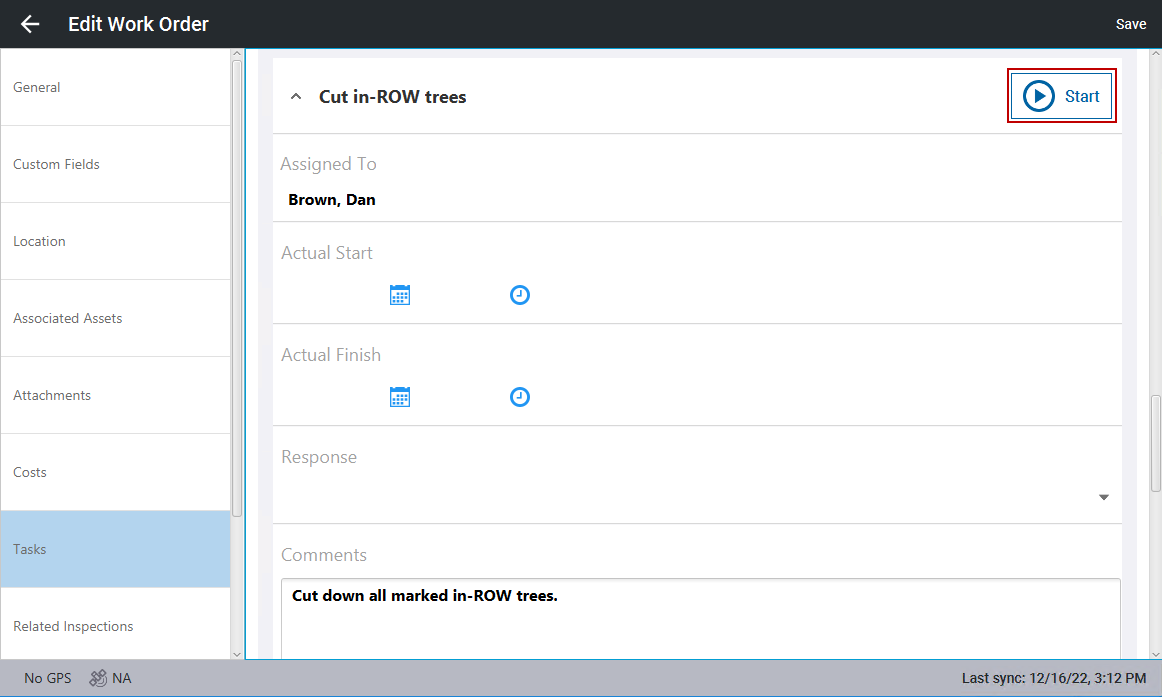This screenshot has width=1162, height=697.
Task: Start the Cut in-ROW trees task
Action: [1061, 96]
